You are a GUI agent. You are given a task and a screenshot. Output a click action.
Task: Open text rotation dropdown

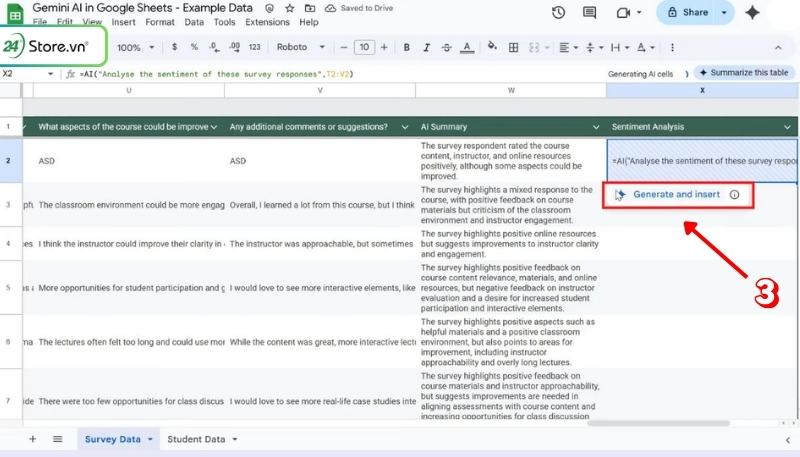tap(645, 47)
